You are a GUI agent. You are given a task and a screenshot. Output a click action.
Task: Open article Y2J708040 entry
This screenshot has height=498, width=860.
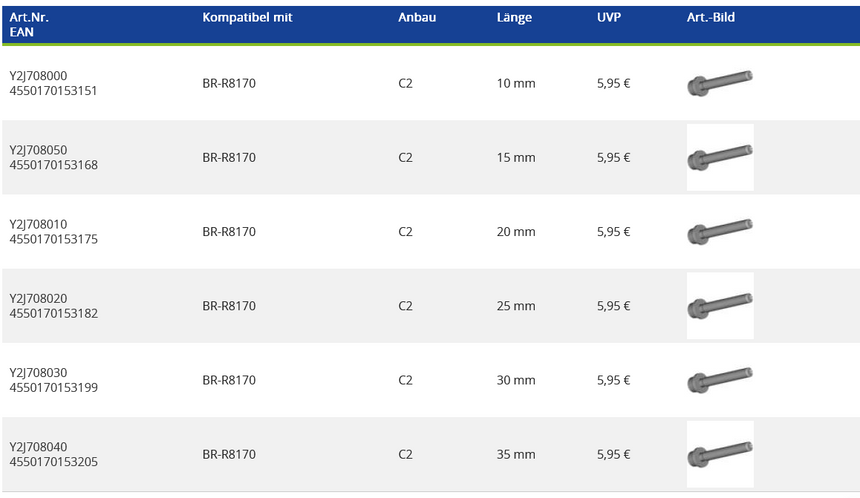(x=38, y=446)
